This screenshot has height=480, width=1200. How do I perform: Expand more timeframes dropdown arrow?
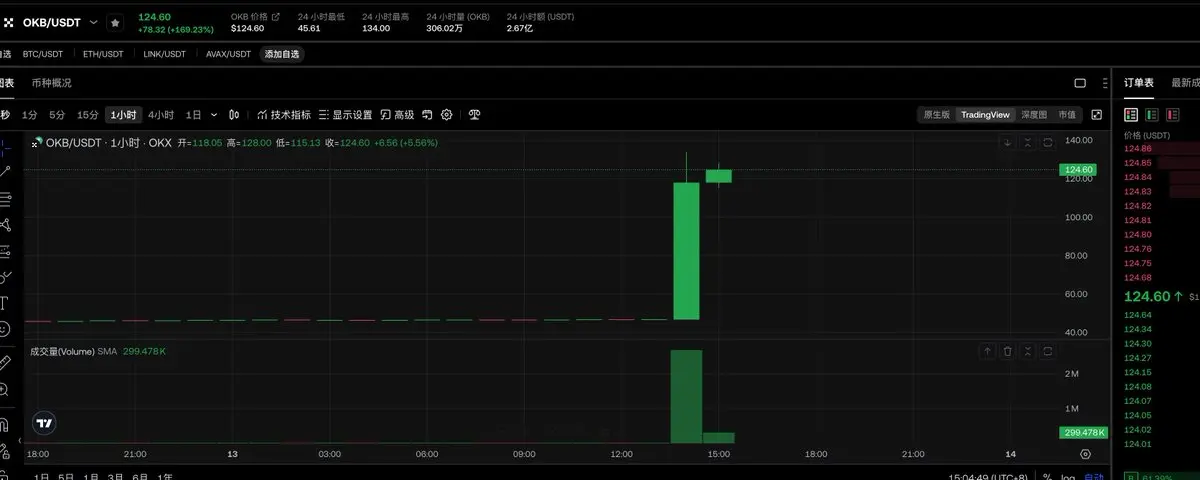pos(213,115)
